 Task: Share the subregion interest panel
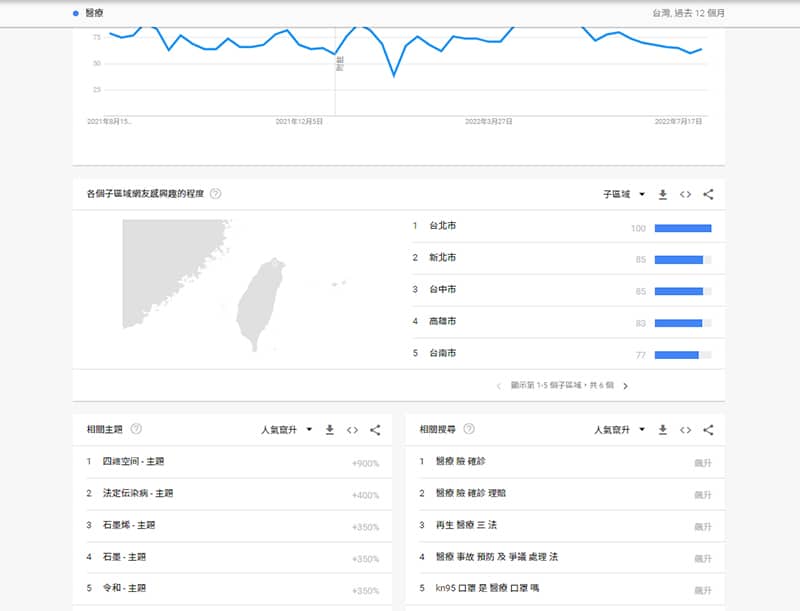(x=708, y=195)
